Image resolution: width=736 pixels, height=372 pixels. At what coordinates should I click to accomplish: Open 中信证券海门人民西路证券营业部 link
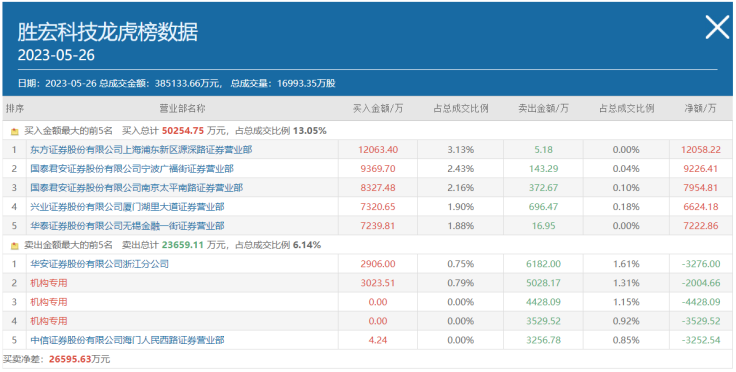point(127,340)
